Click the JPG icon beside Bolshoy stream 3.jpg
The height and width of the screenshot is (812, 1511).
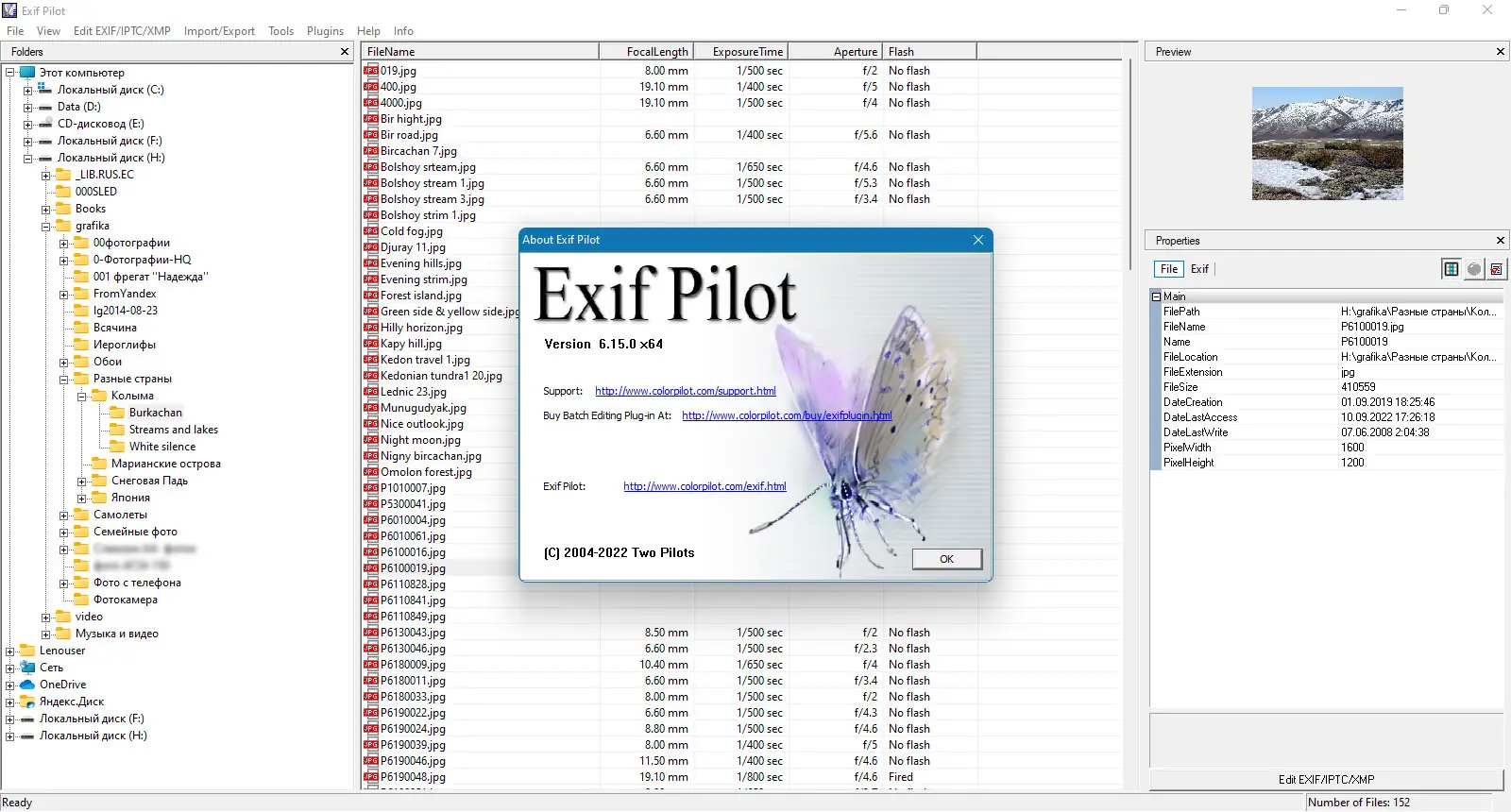pos(371,199)
